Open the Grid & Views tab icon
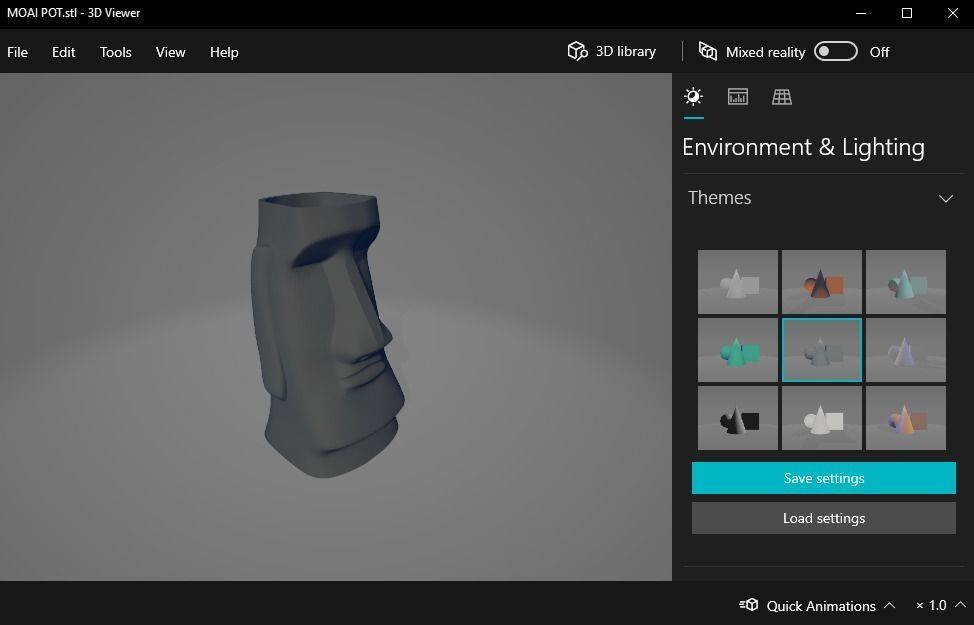974x625 pixels. pyautogui.click(x=781, y=97)
